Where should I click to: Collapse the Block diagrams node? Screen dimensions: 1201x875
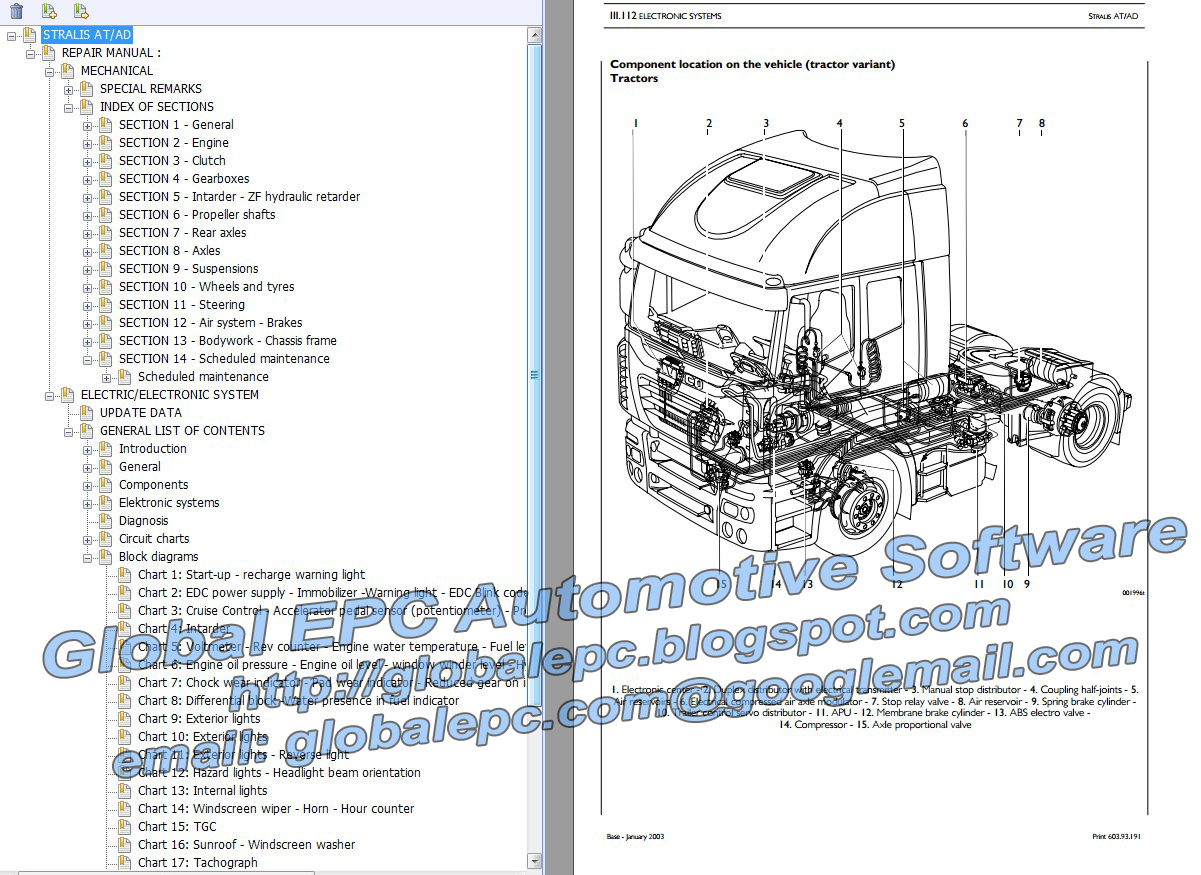coord(86,556)
